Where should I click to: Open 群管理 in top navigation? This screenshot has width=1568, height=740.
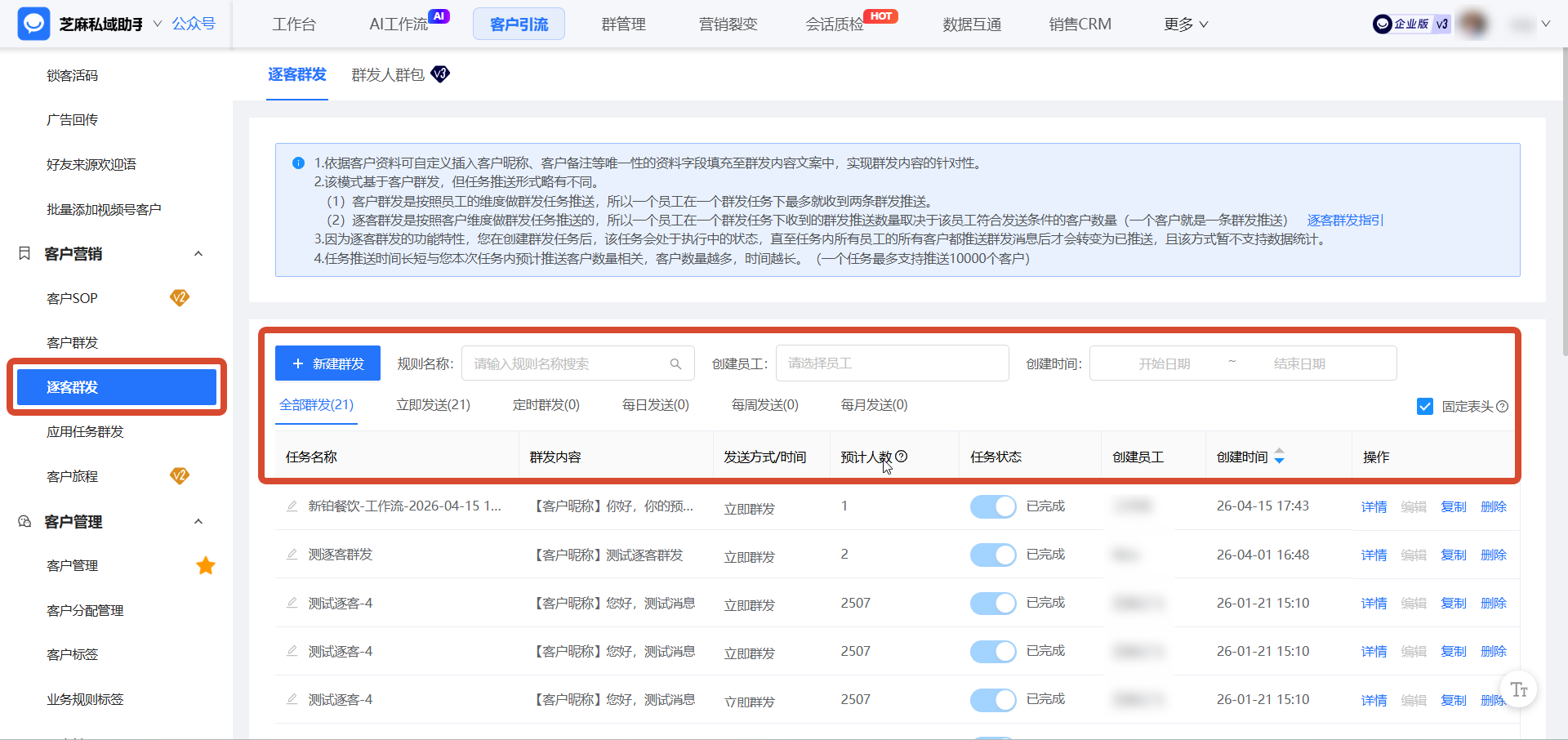623,25
